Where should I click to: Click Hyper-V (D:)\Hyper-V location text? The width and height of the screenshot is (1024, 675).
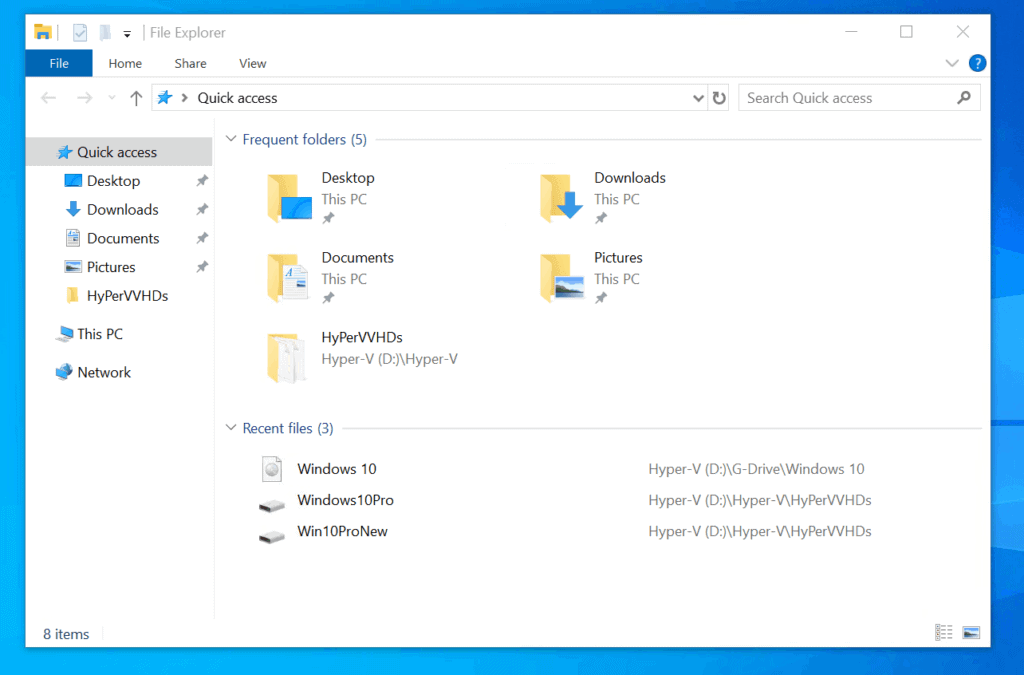click(389, 359)
